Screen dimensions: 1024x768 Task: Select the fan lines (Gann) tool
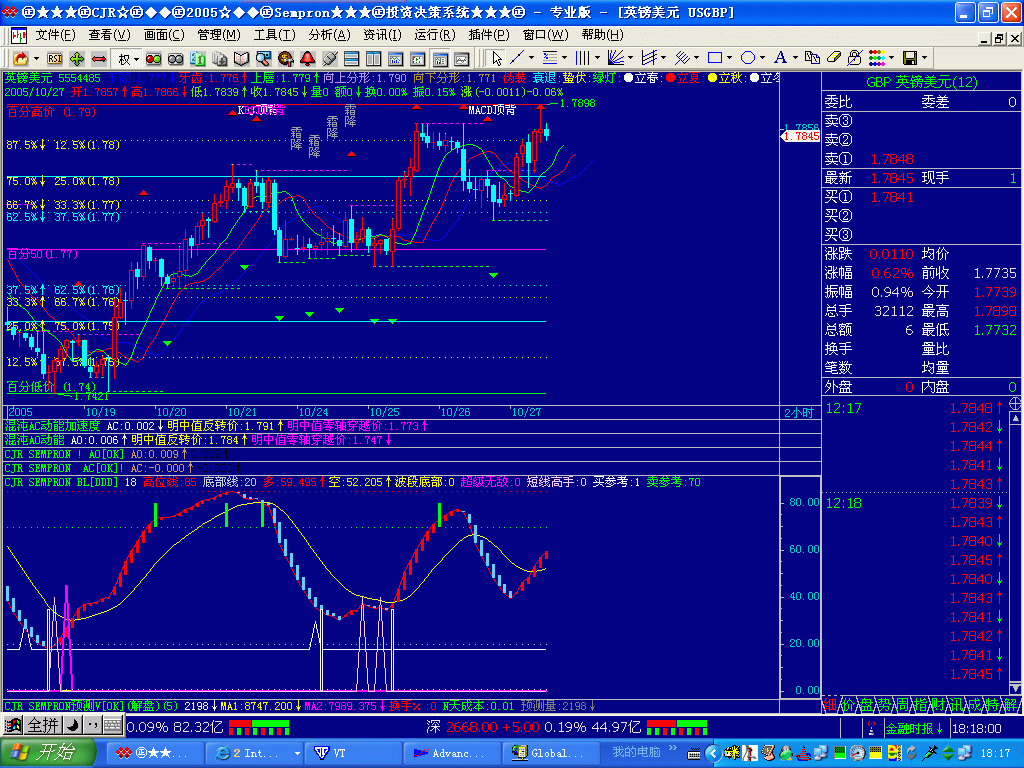(615, 58)
